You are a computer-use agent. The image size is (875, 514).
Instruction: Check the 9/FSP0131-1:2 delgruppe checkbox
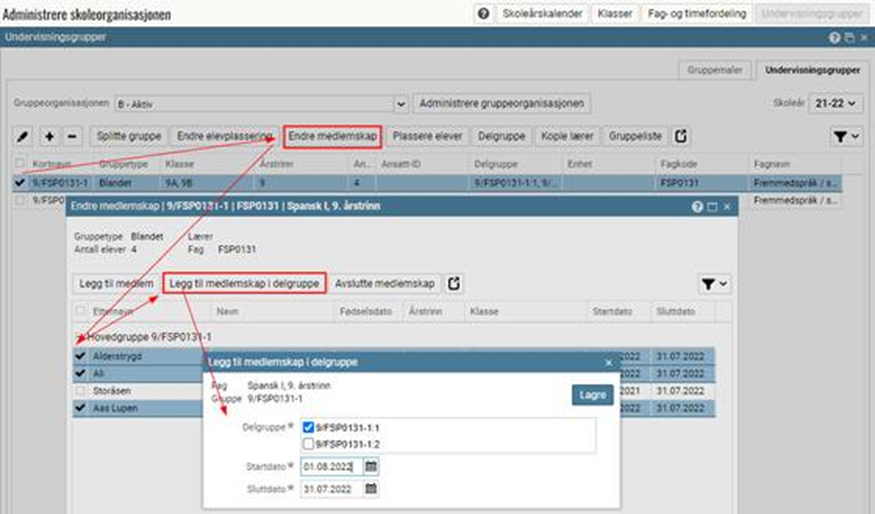pos(309,443)
